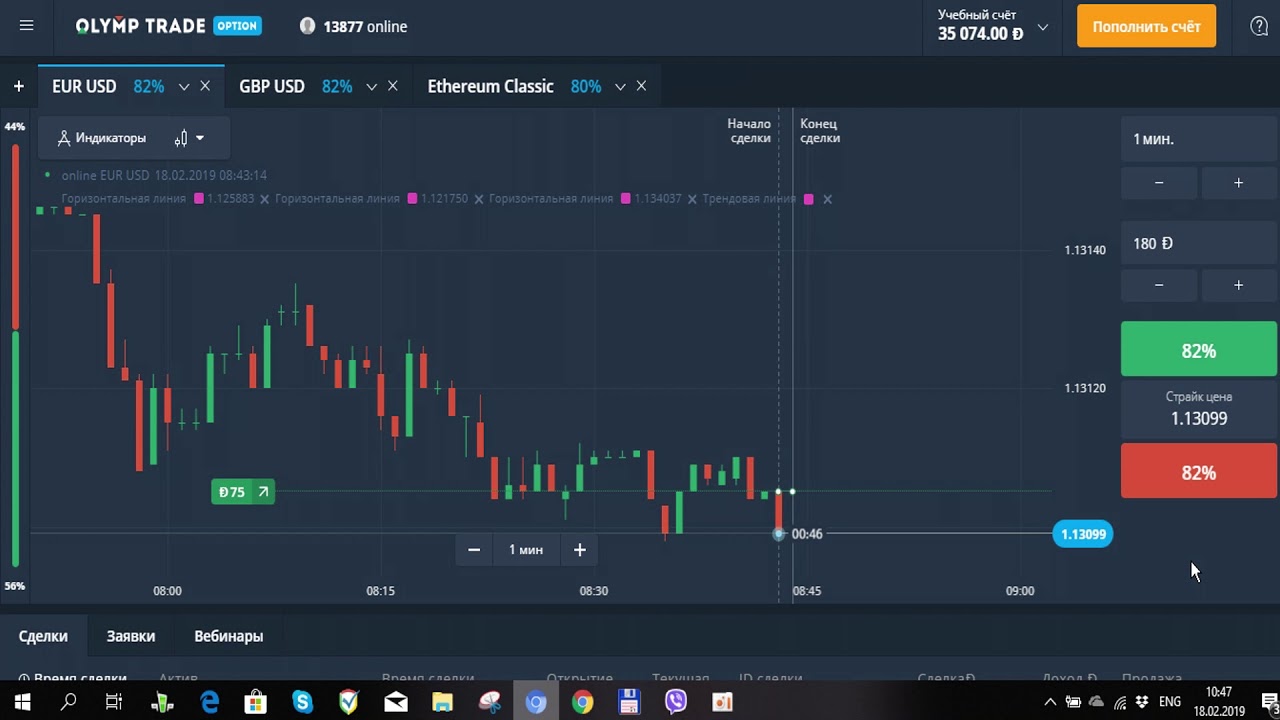Add a new asset tab with plus
1280x720 pixels.
click(18, 86)
